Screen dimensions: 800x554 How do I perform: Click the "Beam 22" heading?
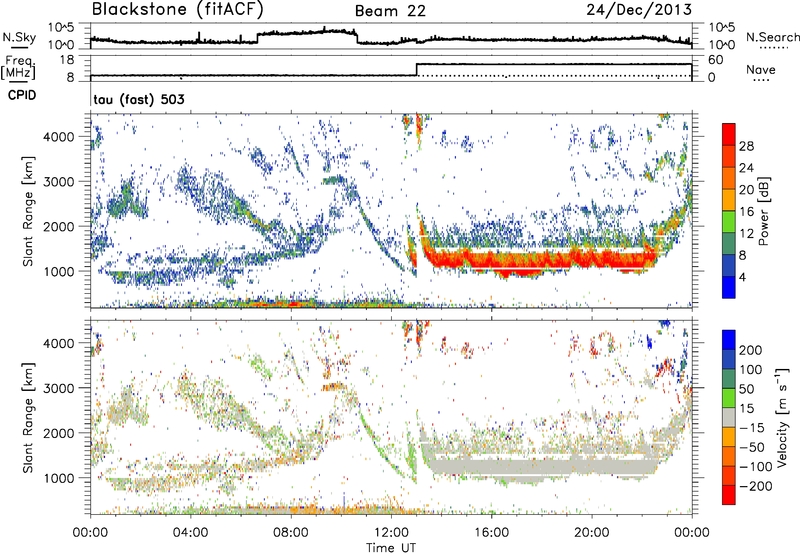click(x=390, y=11)
